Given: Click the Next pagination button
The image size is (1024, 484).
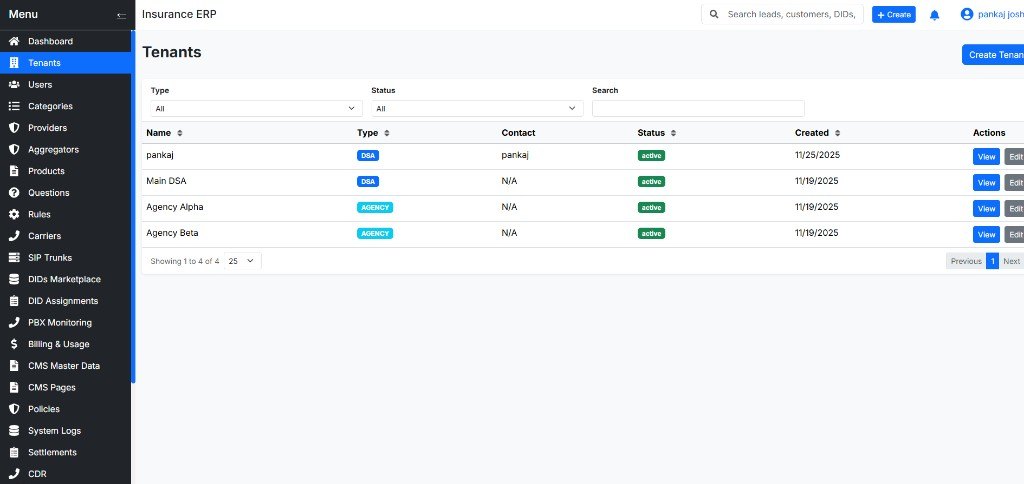Looking at the screenshot, I should coord(1011,261).
